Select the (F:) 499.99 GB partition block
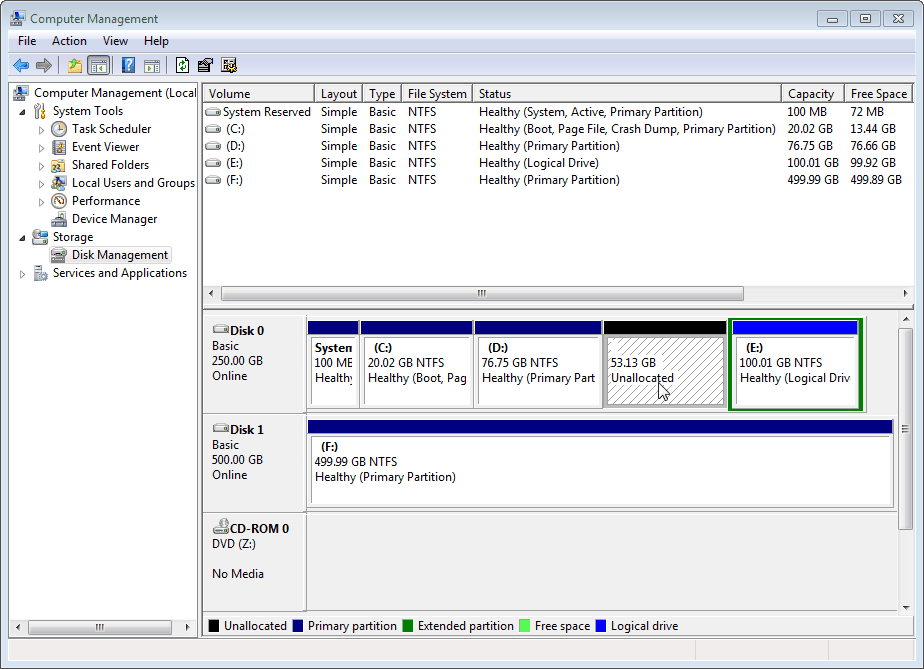Screen dimensions: 924x669 coord(600,463)
